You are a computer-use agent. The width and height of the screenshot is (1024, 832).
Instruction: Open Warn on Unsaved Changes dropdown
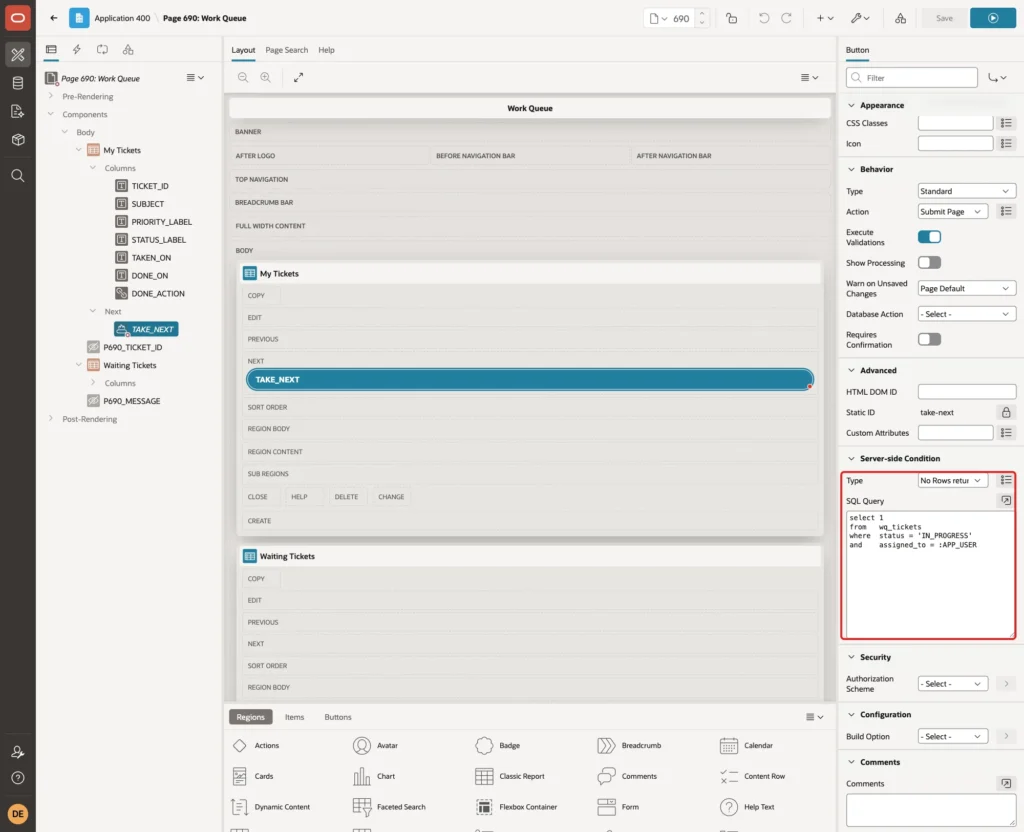point(967,288)
